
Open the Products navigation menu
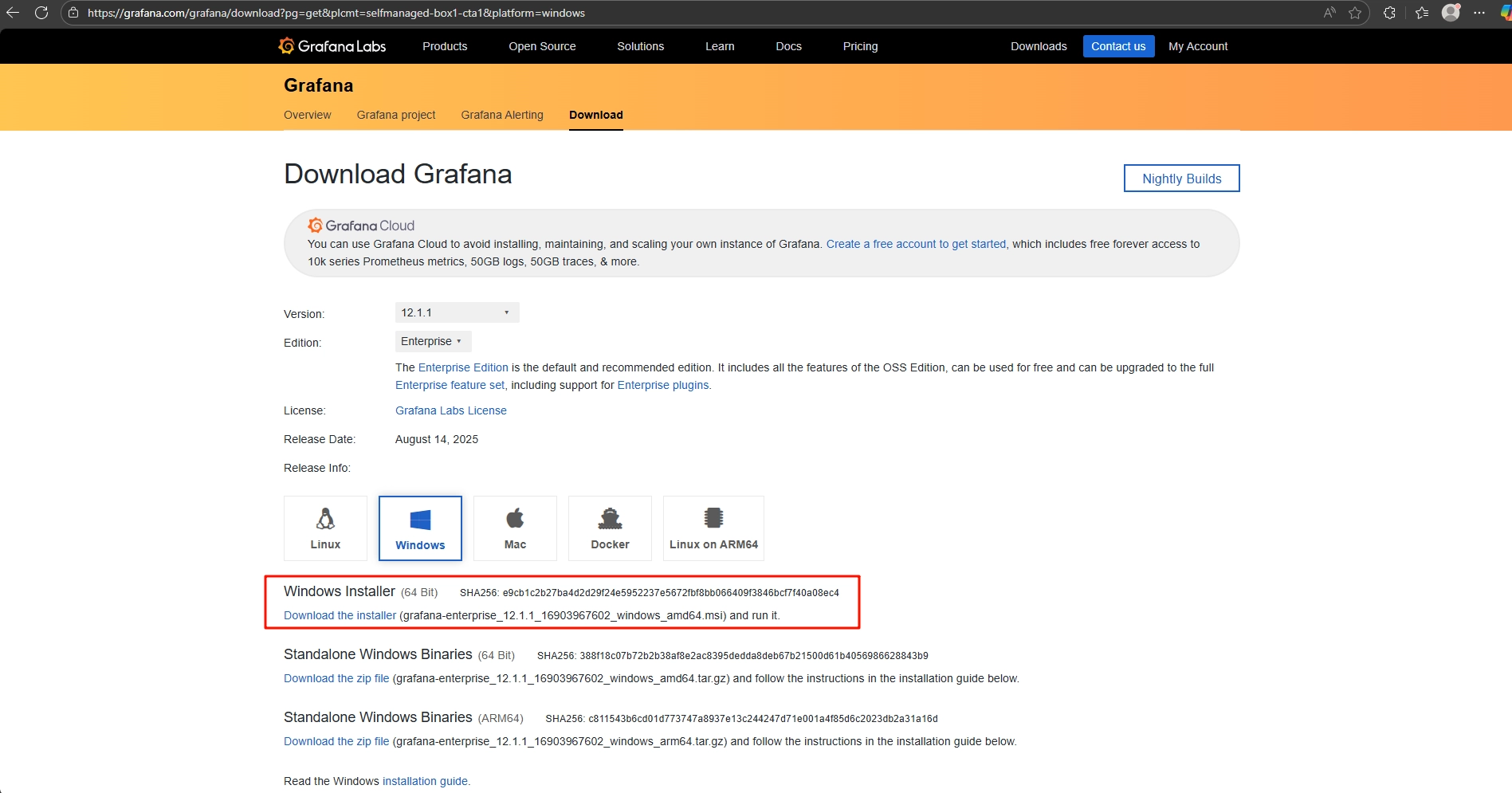pyautogui.click(x=445, y=46)
